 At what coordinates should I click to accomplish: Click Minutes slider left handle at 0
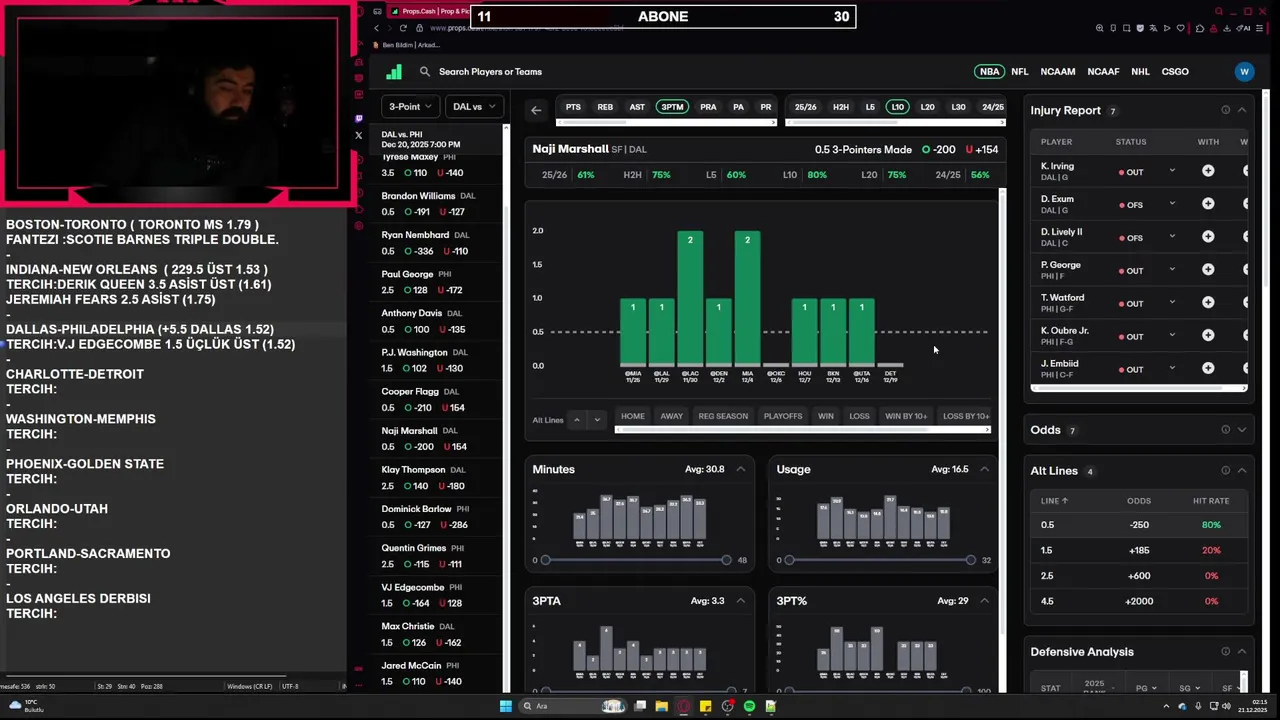pyautogui.click(x=545, y=560)
